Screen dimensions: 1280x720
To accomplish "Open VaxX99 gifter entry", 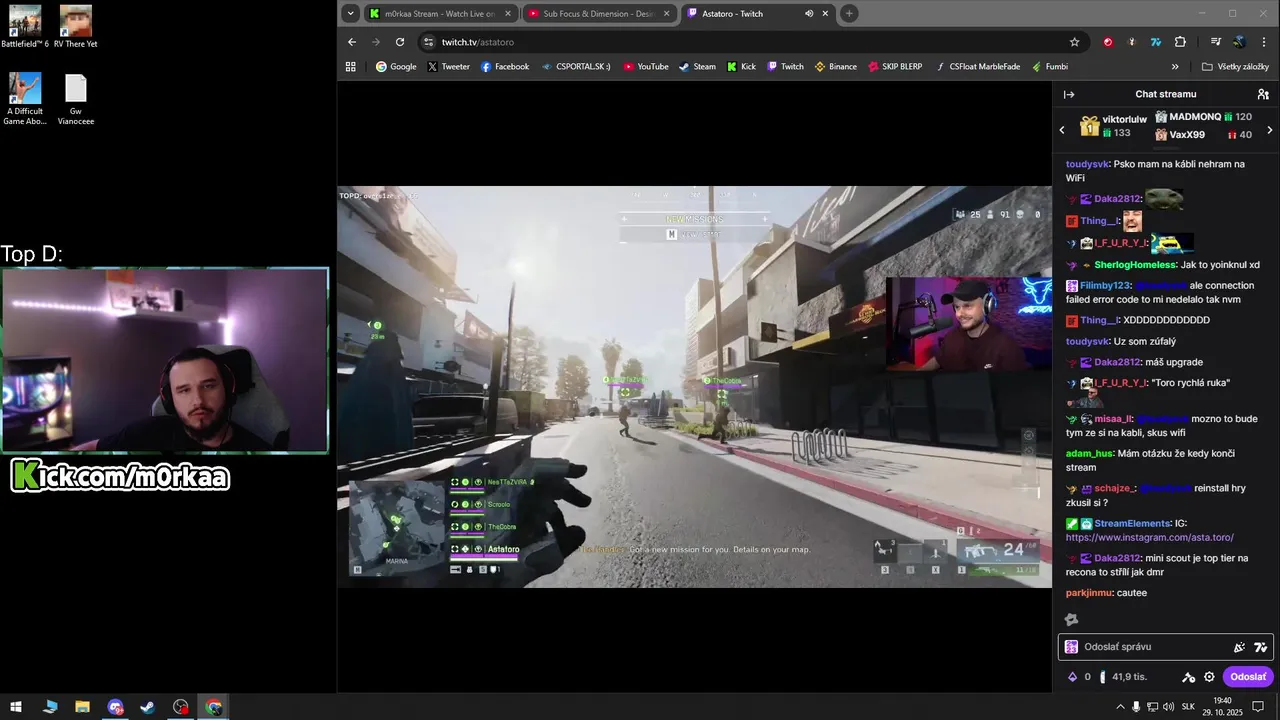I will [1203, 135].
